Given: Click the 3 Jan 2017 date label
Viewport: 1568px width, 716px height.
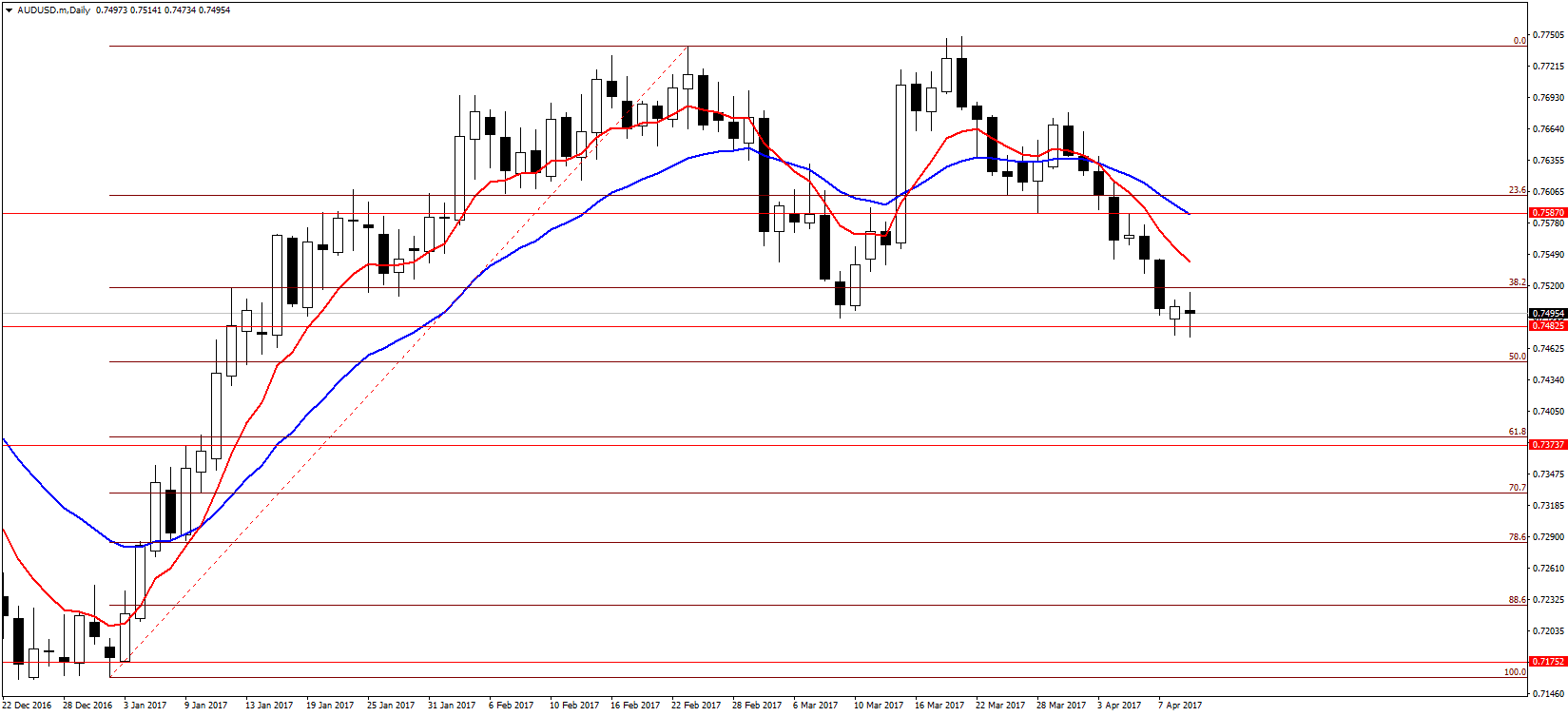Looking at the screenshot, I should pos(145,706).
